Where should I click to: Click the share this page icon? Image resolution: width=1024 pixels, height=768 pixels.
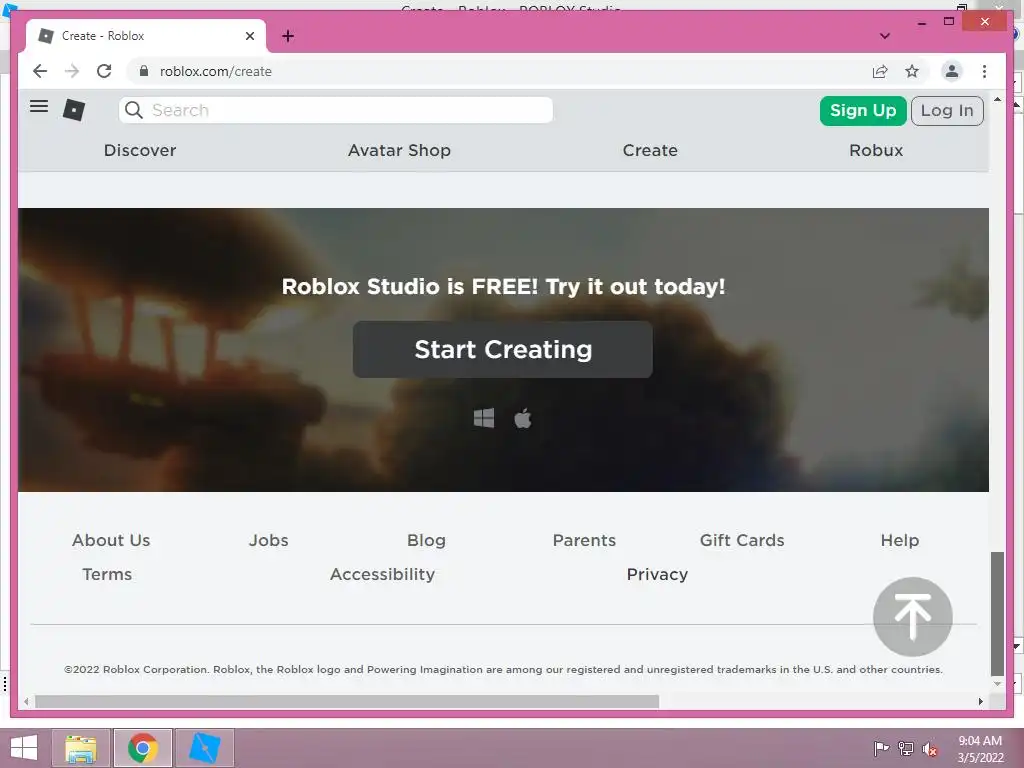[x=880, y=71]
